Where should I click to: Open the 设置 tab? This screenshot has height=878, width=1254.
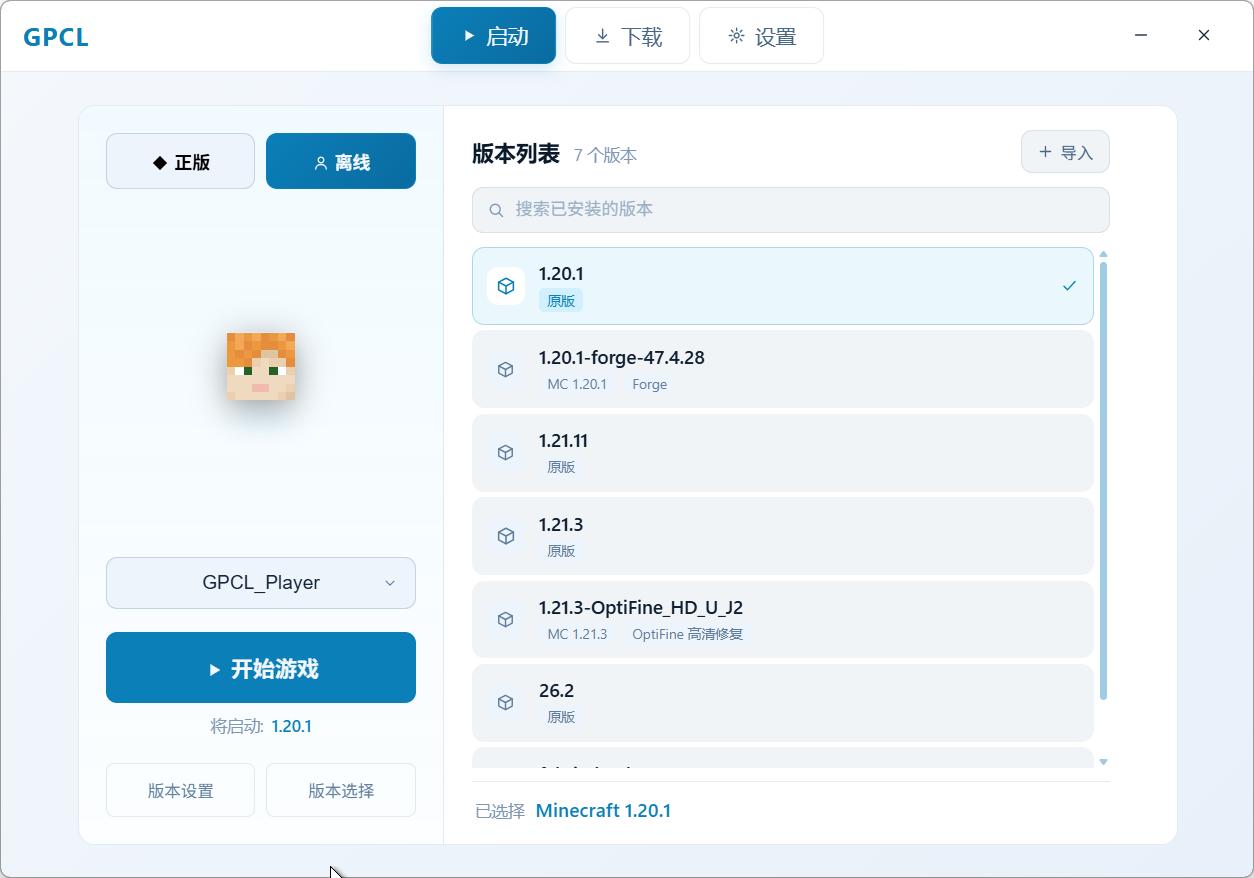762,36
